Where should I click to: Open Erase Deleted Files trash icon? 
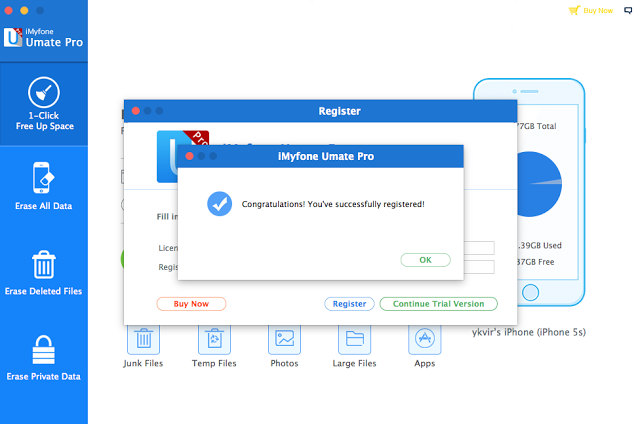click(44, 264)
